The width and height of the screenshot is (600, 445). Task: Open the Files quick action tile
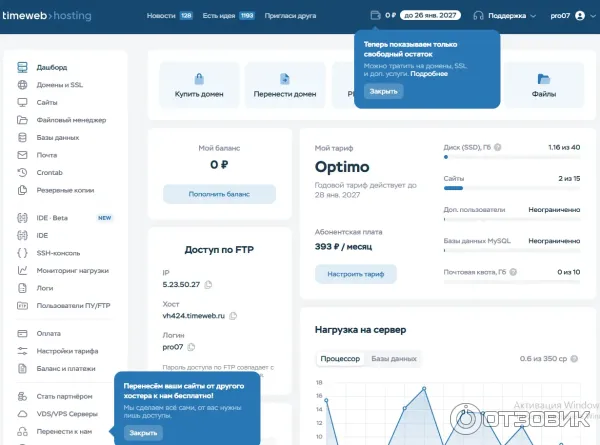544,85
